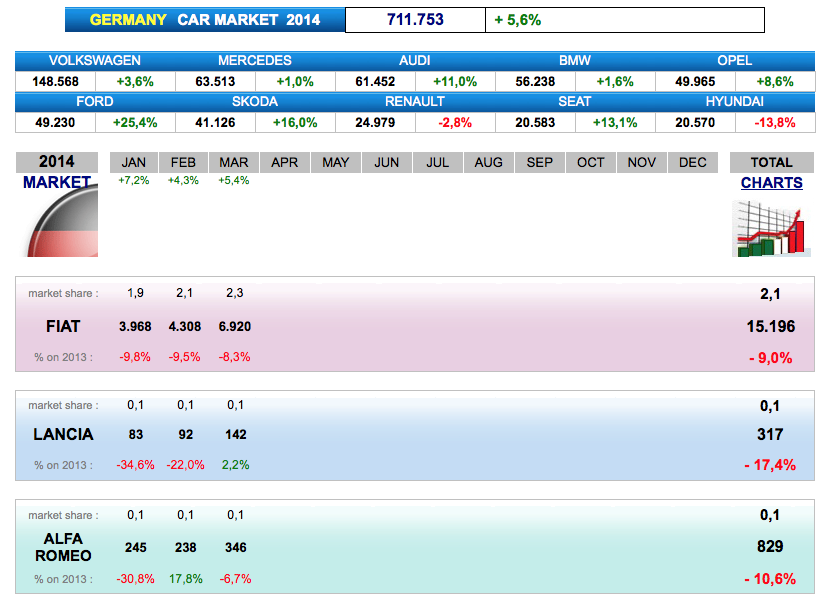826x603 pixels.
Task: Click the GERMANY CAR MARKET 2014 title
Action: 205,20
